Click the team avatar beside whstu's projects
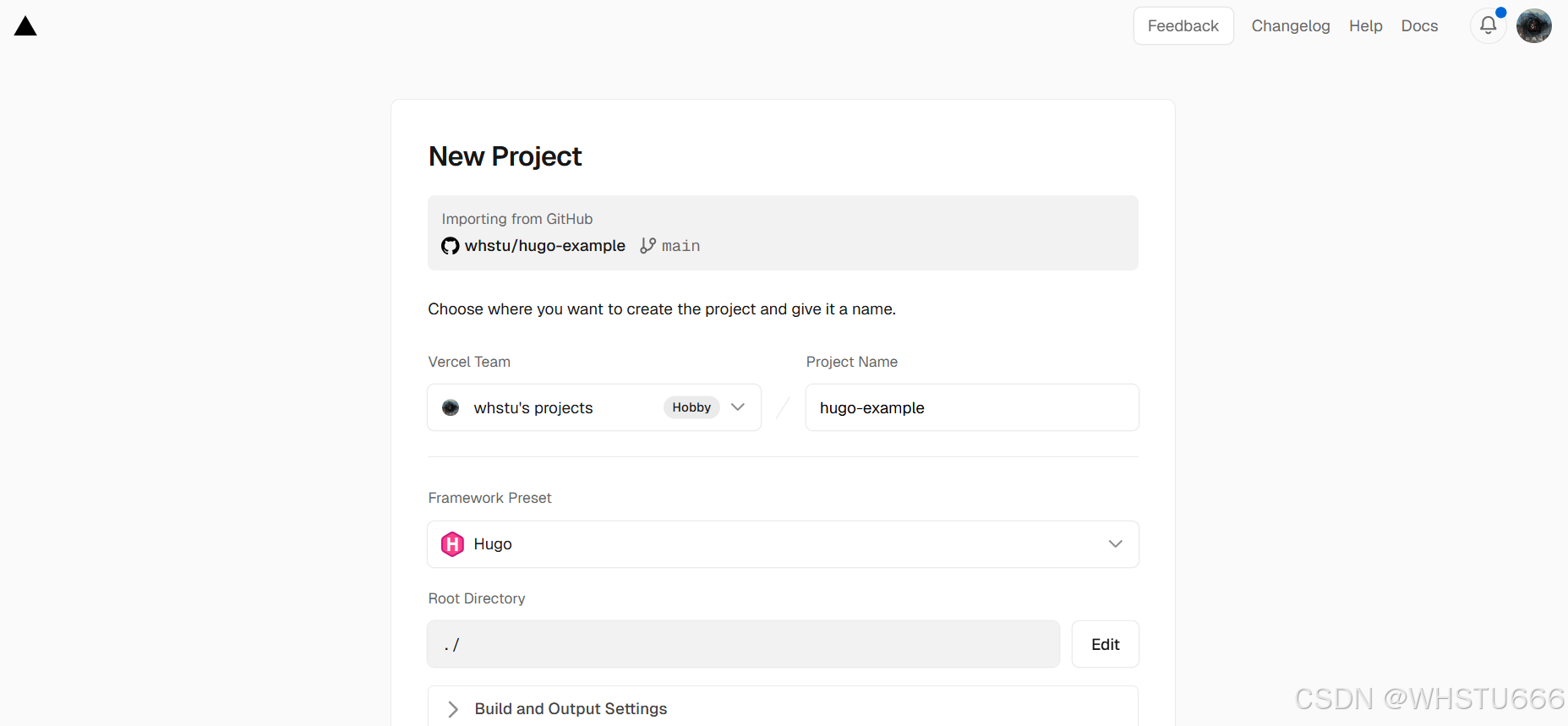1568x726 pixels. pos(451,408)
